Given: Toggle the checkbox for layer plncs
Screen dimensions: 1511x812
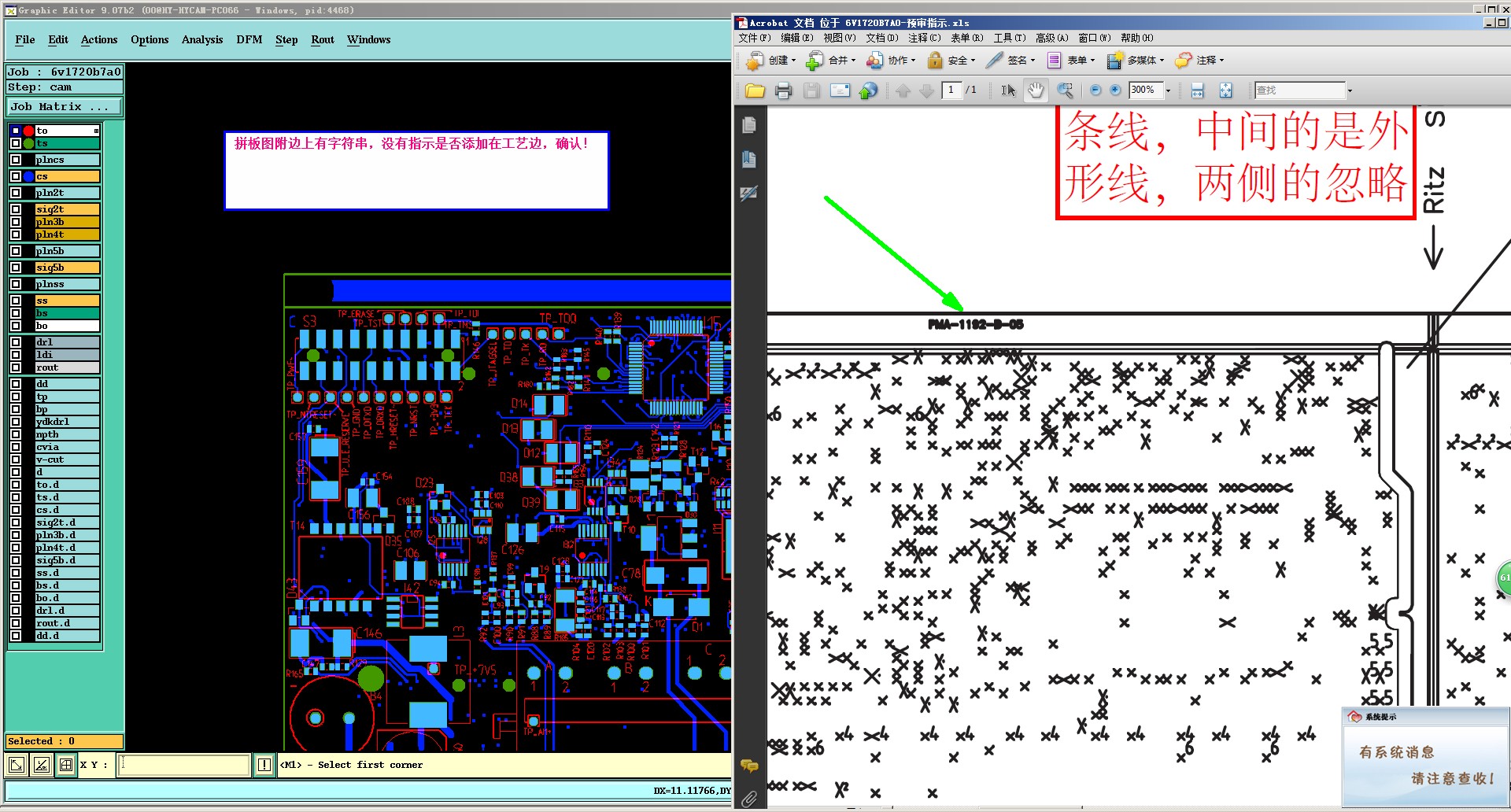Looking at the screenshot, I should [16, 160].
